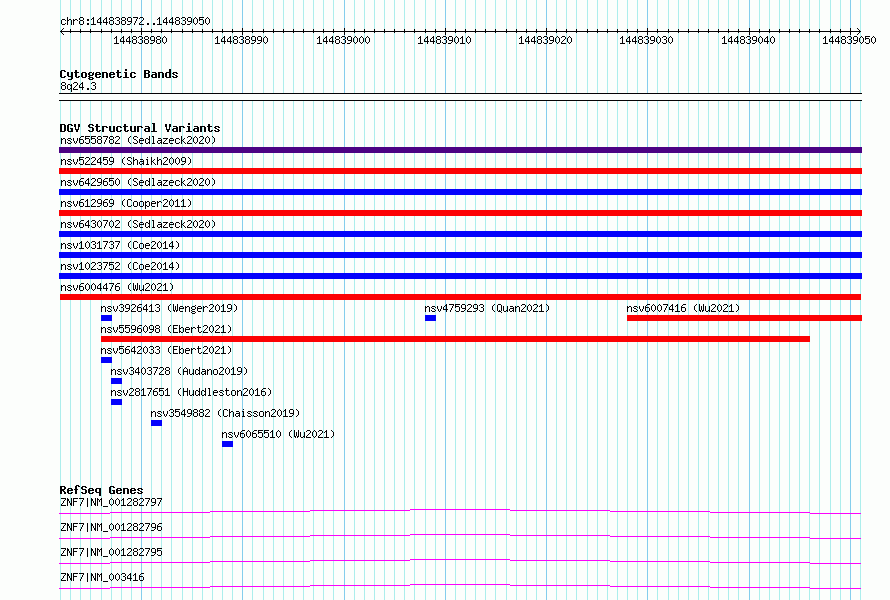Click the left arrowhead of the coordinate ruler

[x=62, y=31]
